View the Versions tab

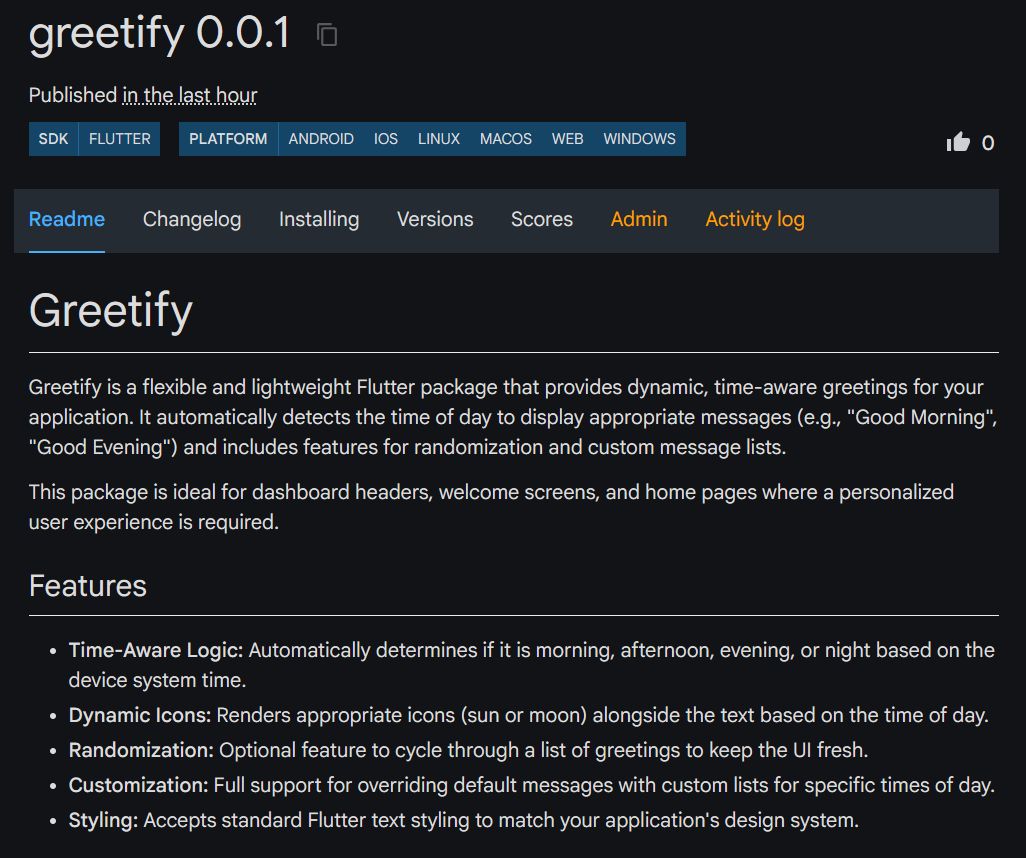coord(435,219)
